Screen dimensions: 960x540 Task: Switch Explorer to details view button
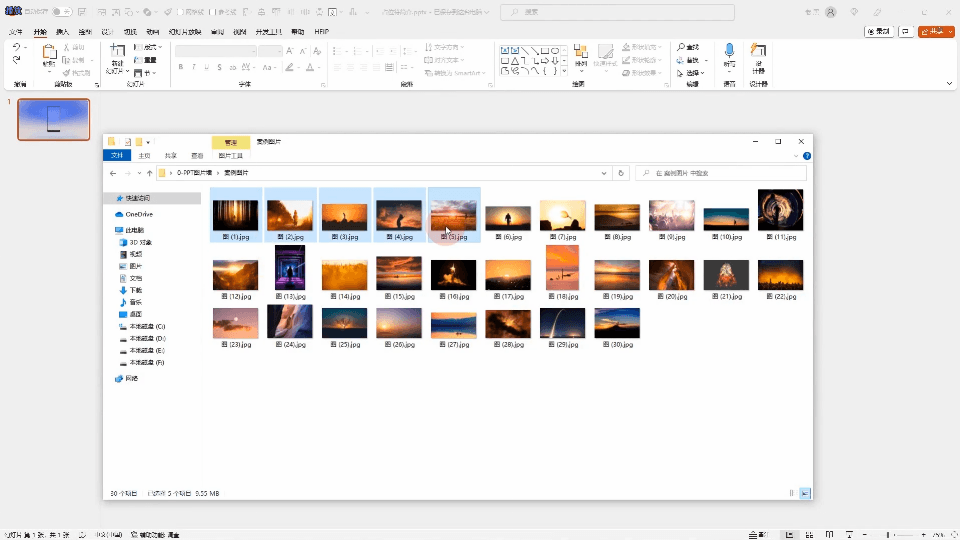792,493
